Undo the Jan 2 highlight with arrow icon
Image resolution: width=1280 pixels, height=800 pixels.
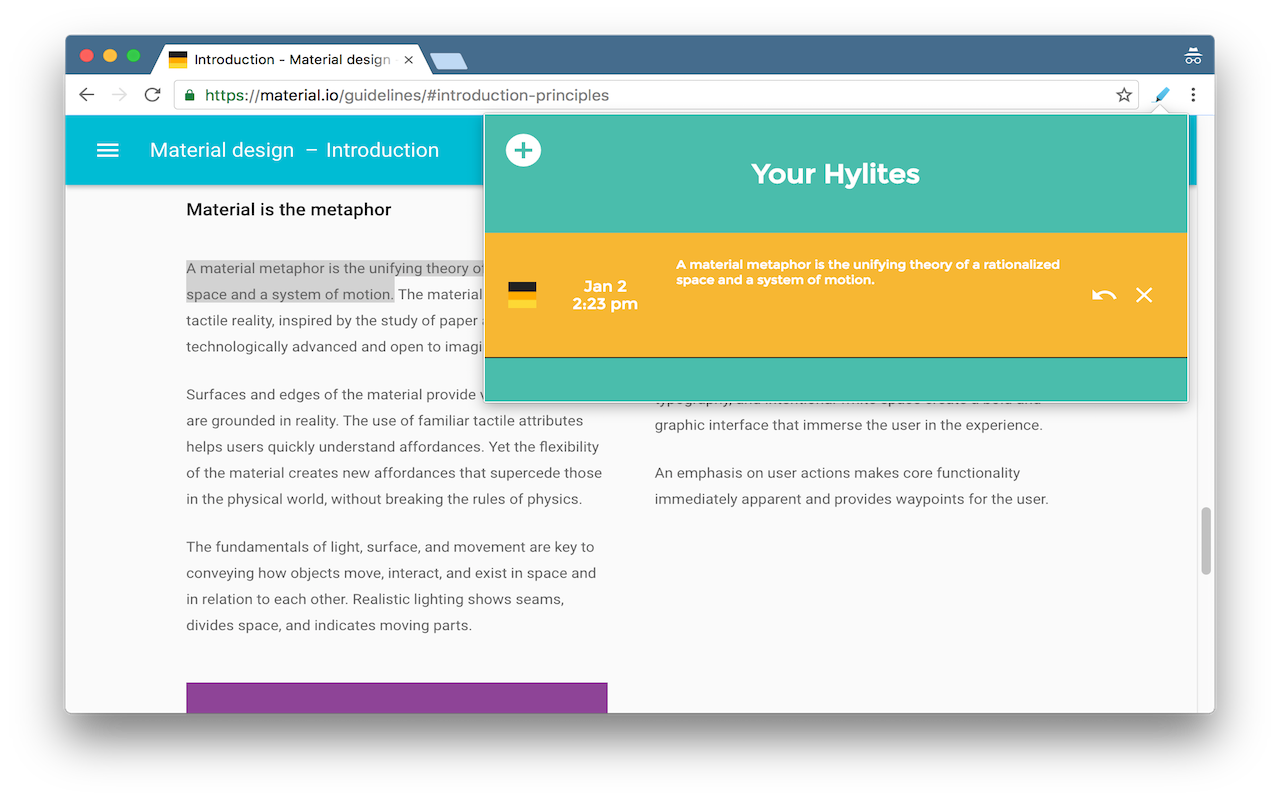1104,295
